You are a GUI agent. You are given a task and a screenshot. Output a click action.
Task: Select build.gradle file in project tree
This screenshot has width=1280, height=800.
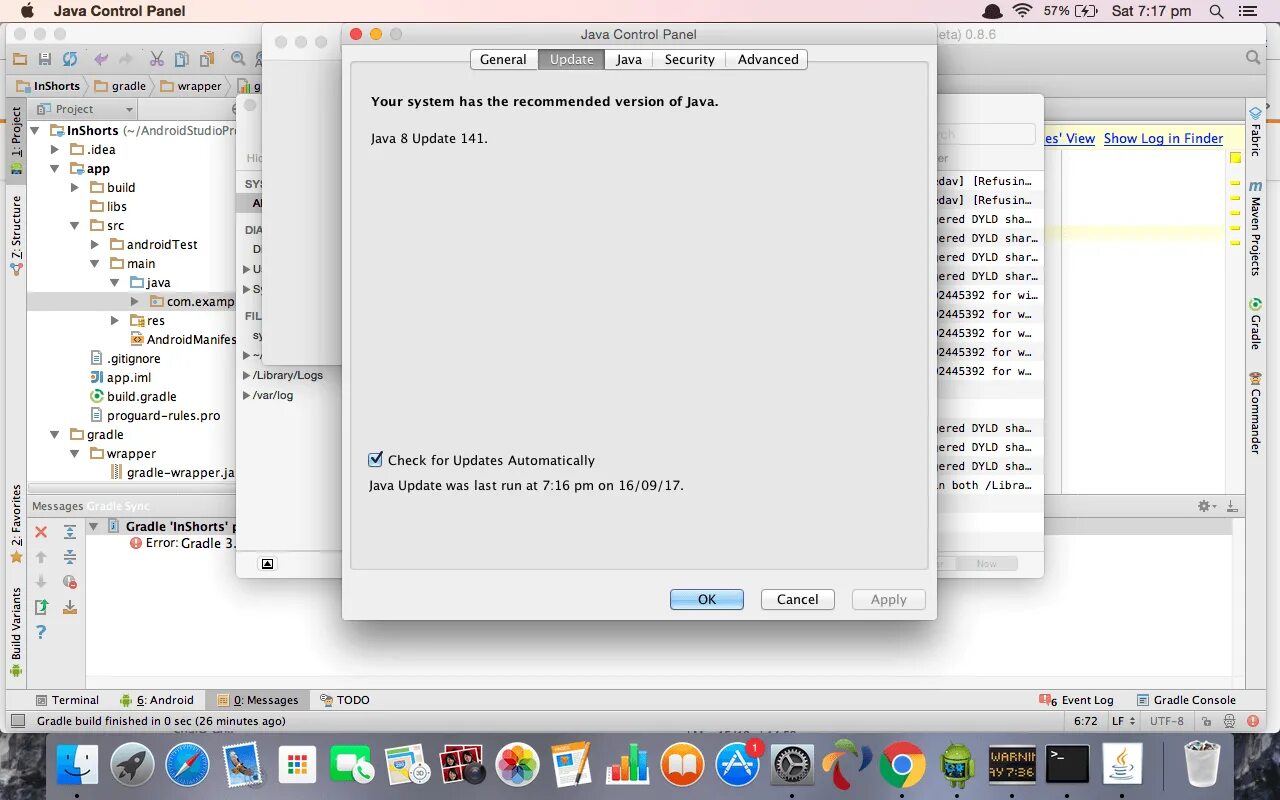tap(133, 397)
